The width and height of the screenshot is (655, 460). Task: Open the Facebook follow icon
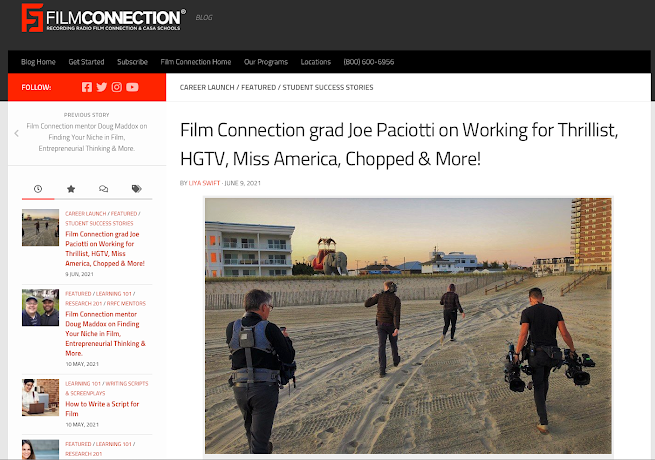click(87, 87)
